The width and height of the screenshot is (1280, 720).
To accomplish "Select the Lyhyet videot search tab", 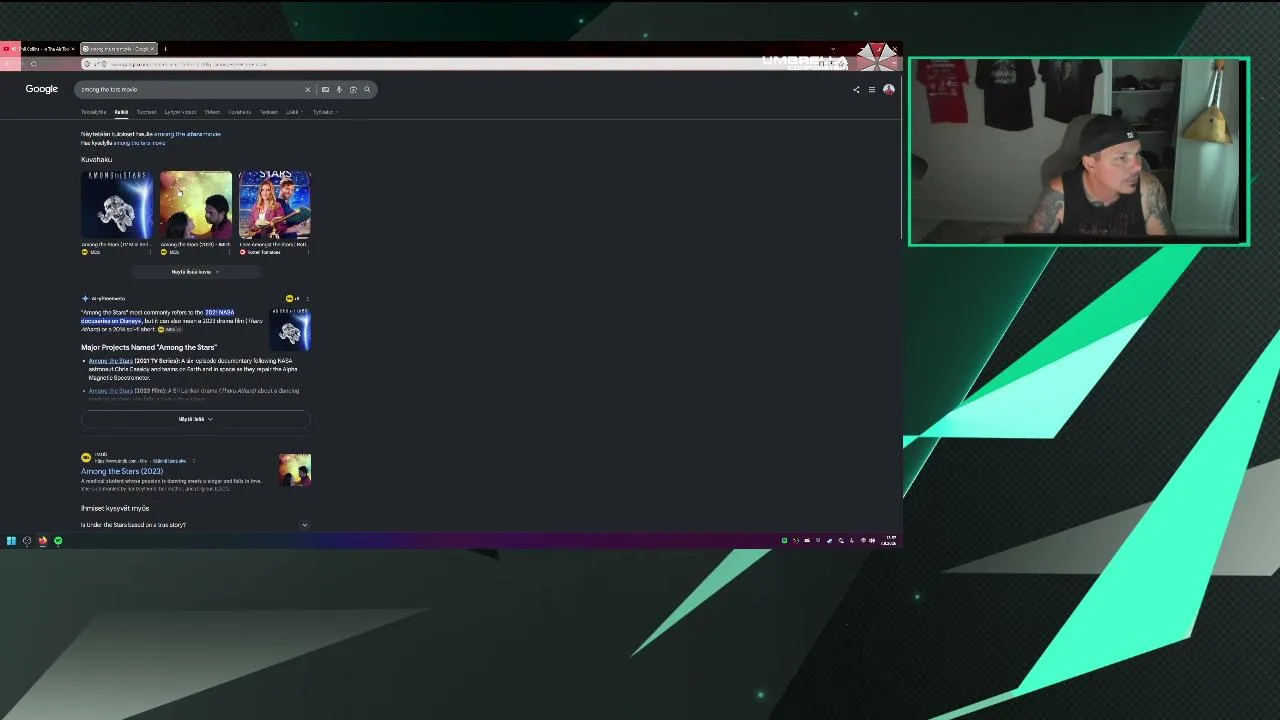I will (180, 112).
